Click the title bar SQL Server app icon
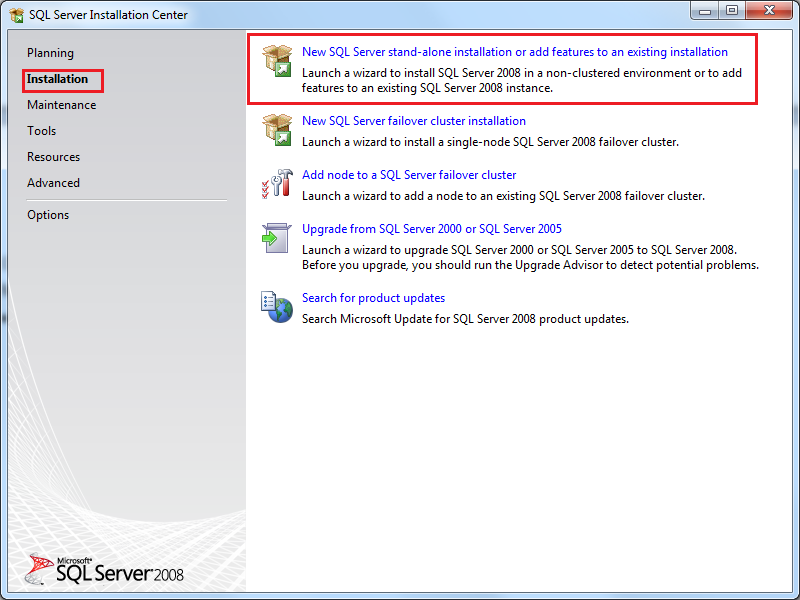 [16, 15]
